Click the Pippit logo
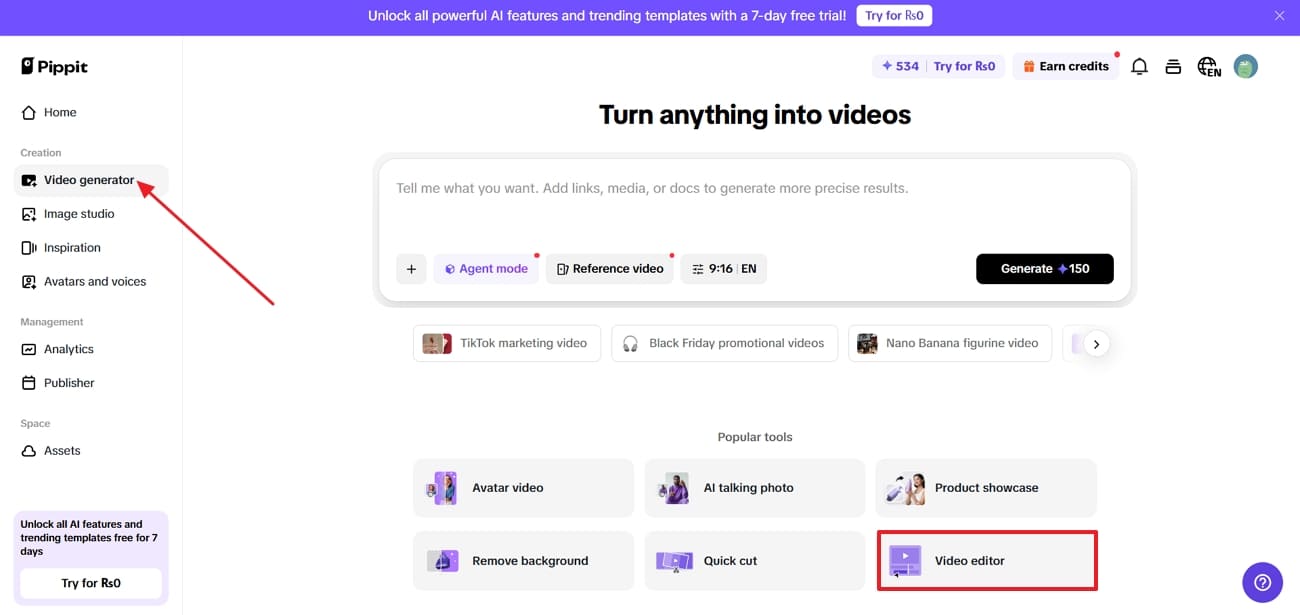Image resolution: width=1300 pixels, height=615 pixels. (x=53, y=66)
